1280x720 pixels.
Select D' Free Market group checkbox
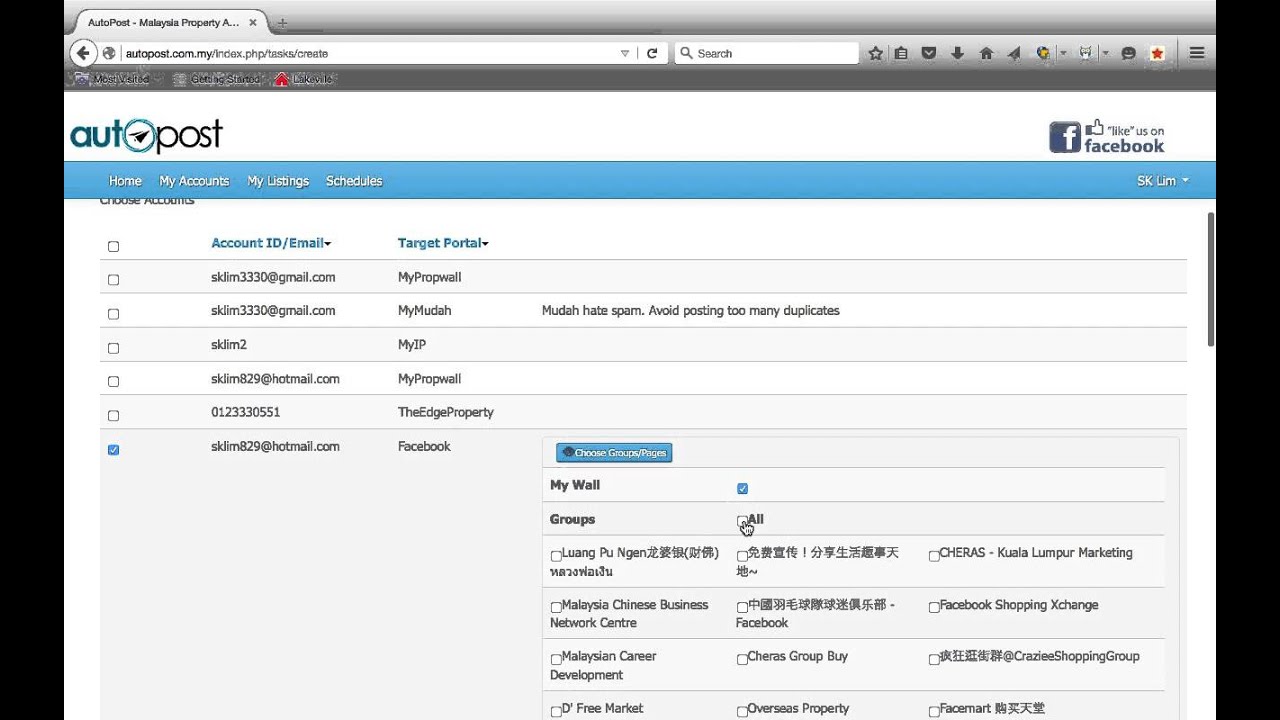point(556,711)
